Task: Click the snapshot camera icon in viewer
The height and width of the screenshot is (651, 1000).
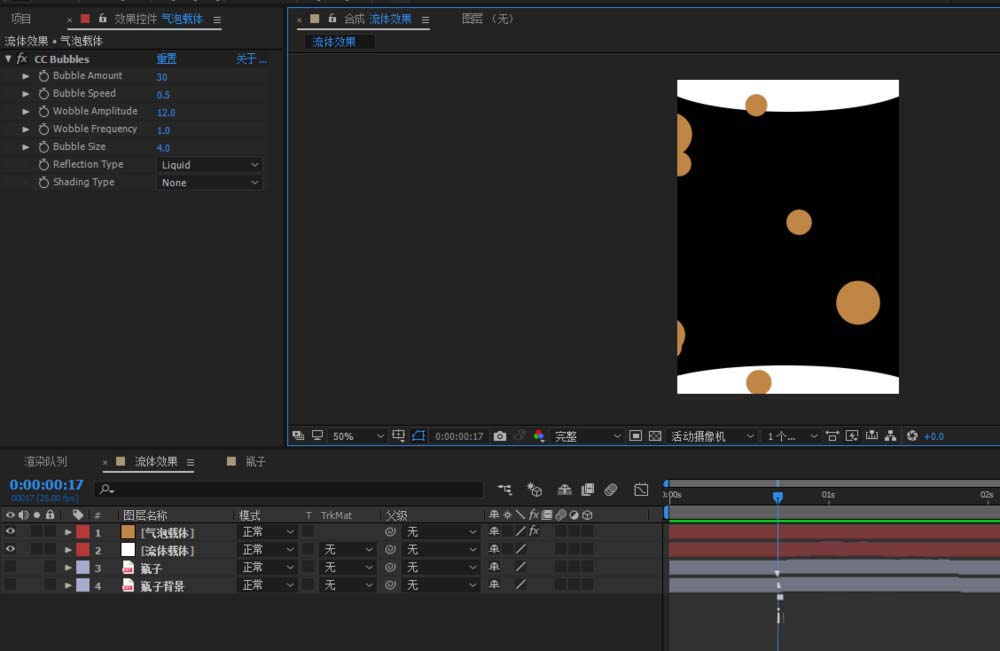Action: [500, 436]
